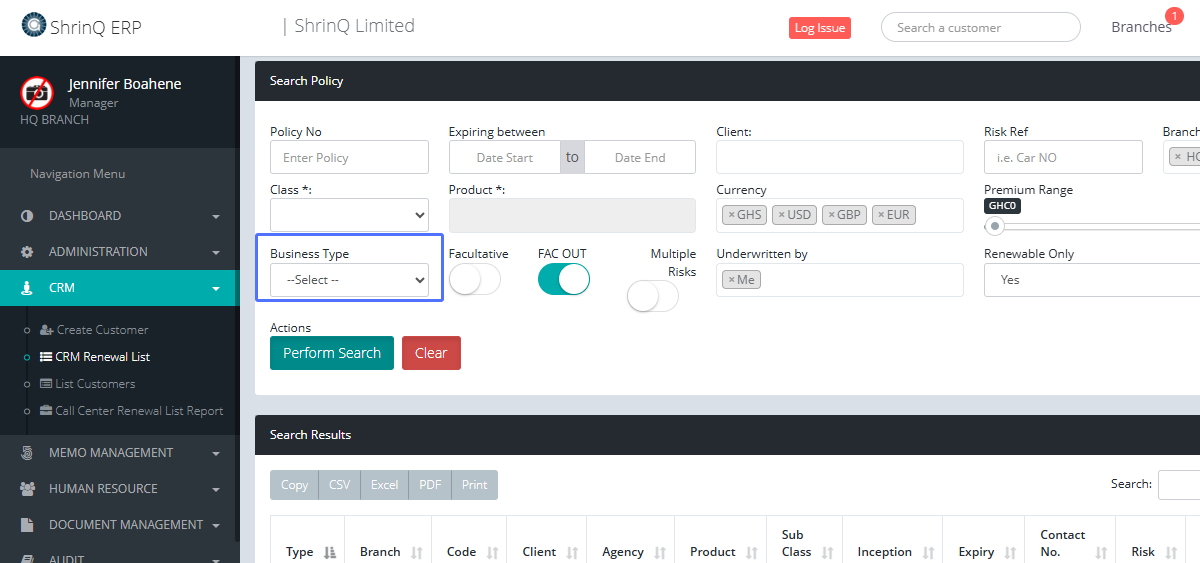The image size is (1200, 563).
Task: Remove the Me underwriter tag
Action: [731, 280]
